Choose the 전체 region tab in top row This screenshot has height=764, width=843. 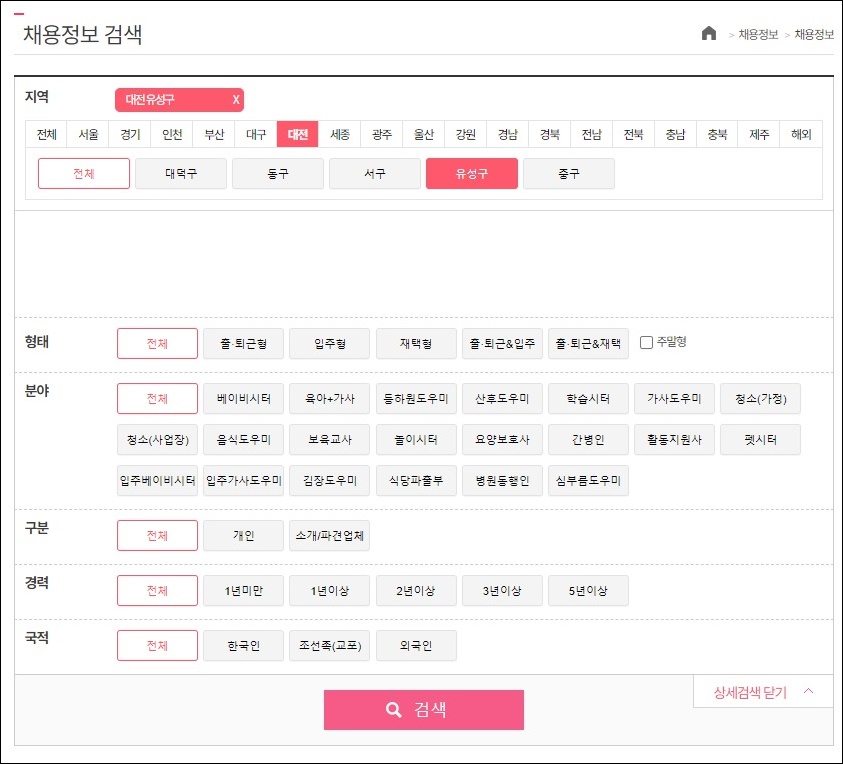coord(46,134)
